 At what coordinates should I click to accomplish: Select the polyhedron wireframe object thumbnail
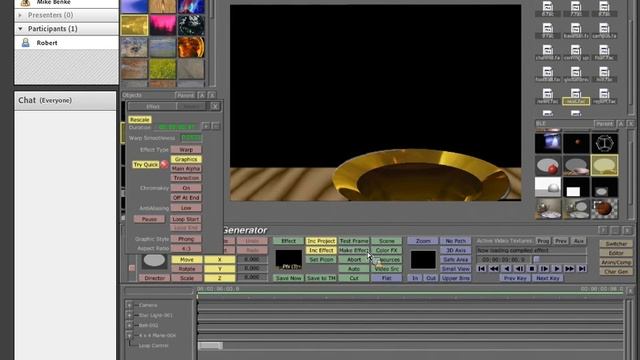(x=604, y=143)
